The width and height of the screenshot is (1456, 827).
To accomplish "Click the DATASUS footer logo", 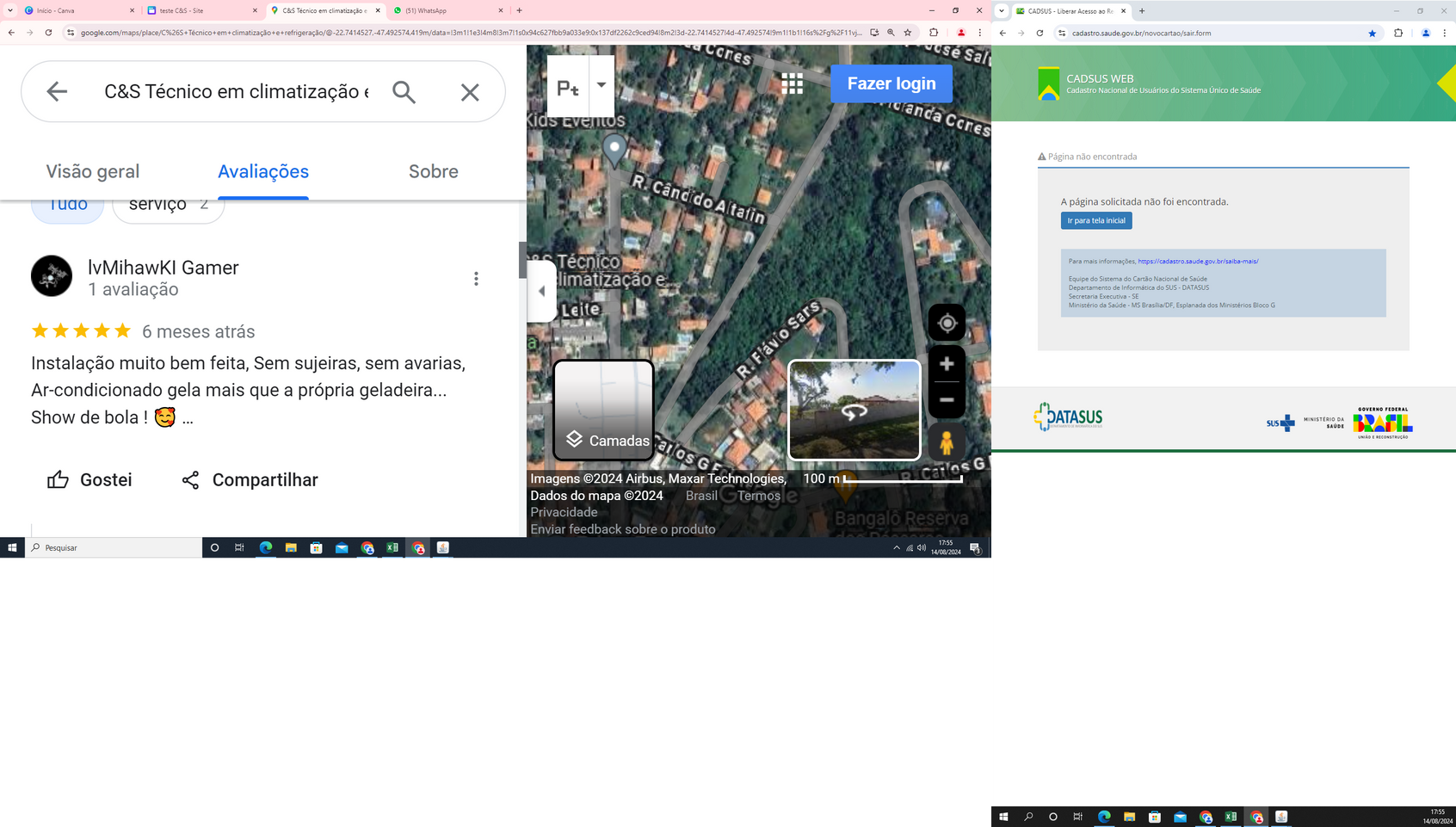I will pyautogui.click(x=1068, y=417).
